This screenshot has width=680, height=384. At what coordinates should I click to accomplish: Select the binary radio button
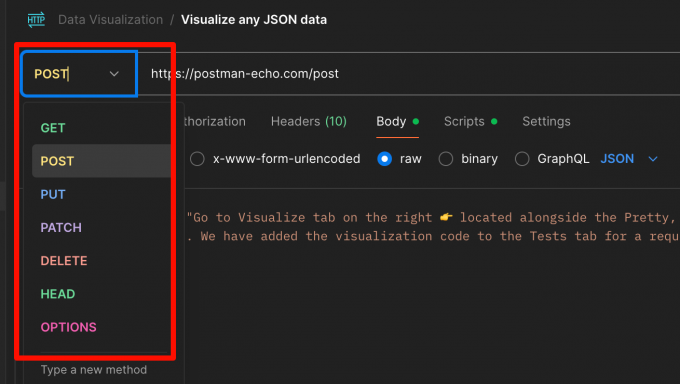(446, 159)
